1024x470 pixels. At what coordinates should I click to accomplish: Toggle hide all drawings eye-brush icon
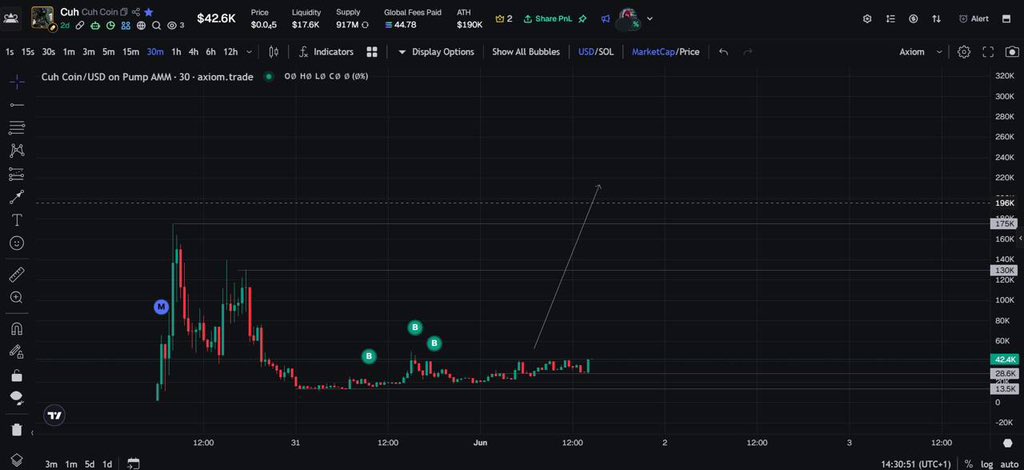pos(17,398)
